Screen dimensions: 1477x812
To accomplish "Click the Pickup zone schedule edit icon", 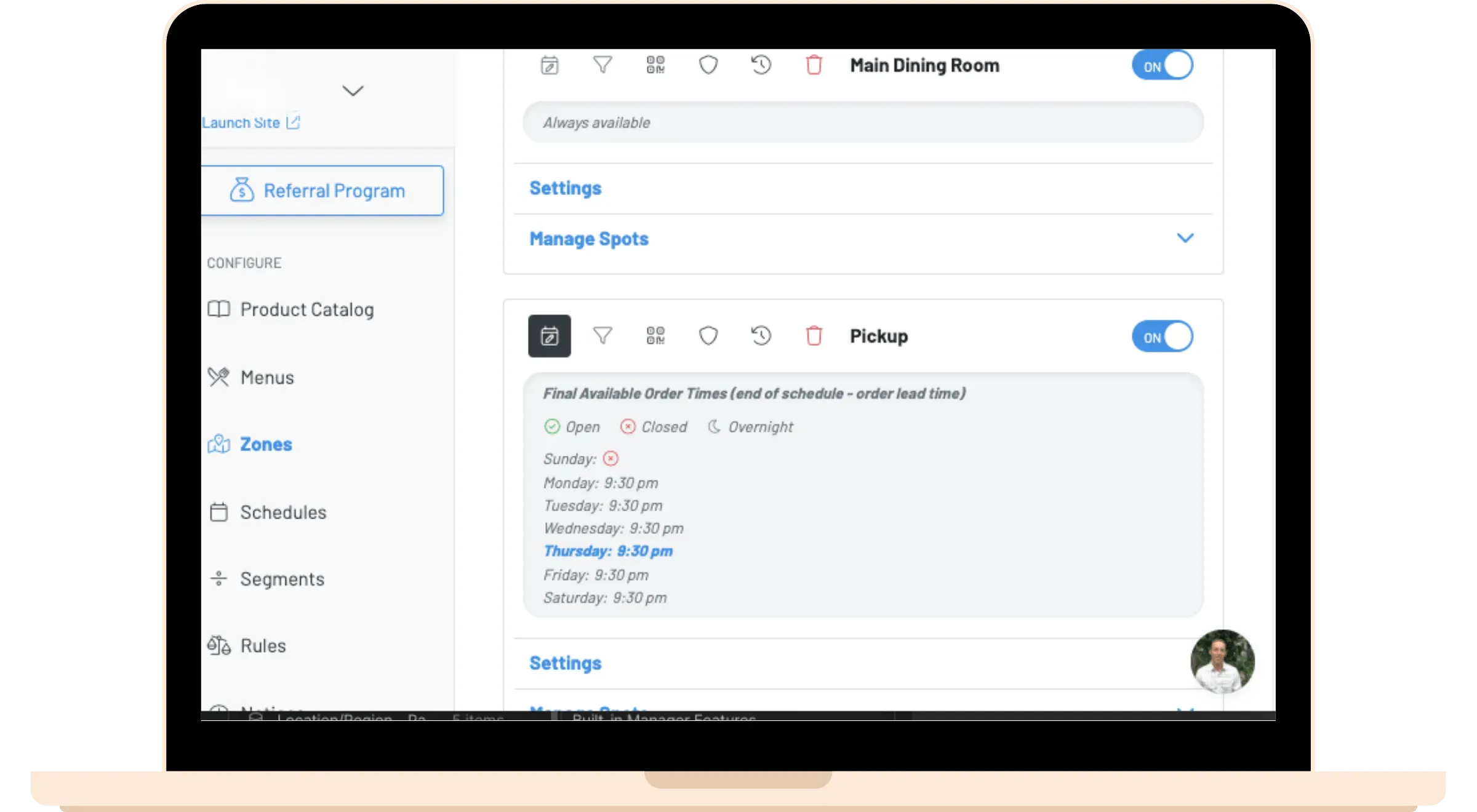I will [549, 336].
